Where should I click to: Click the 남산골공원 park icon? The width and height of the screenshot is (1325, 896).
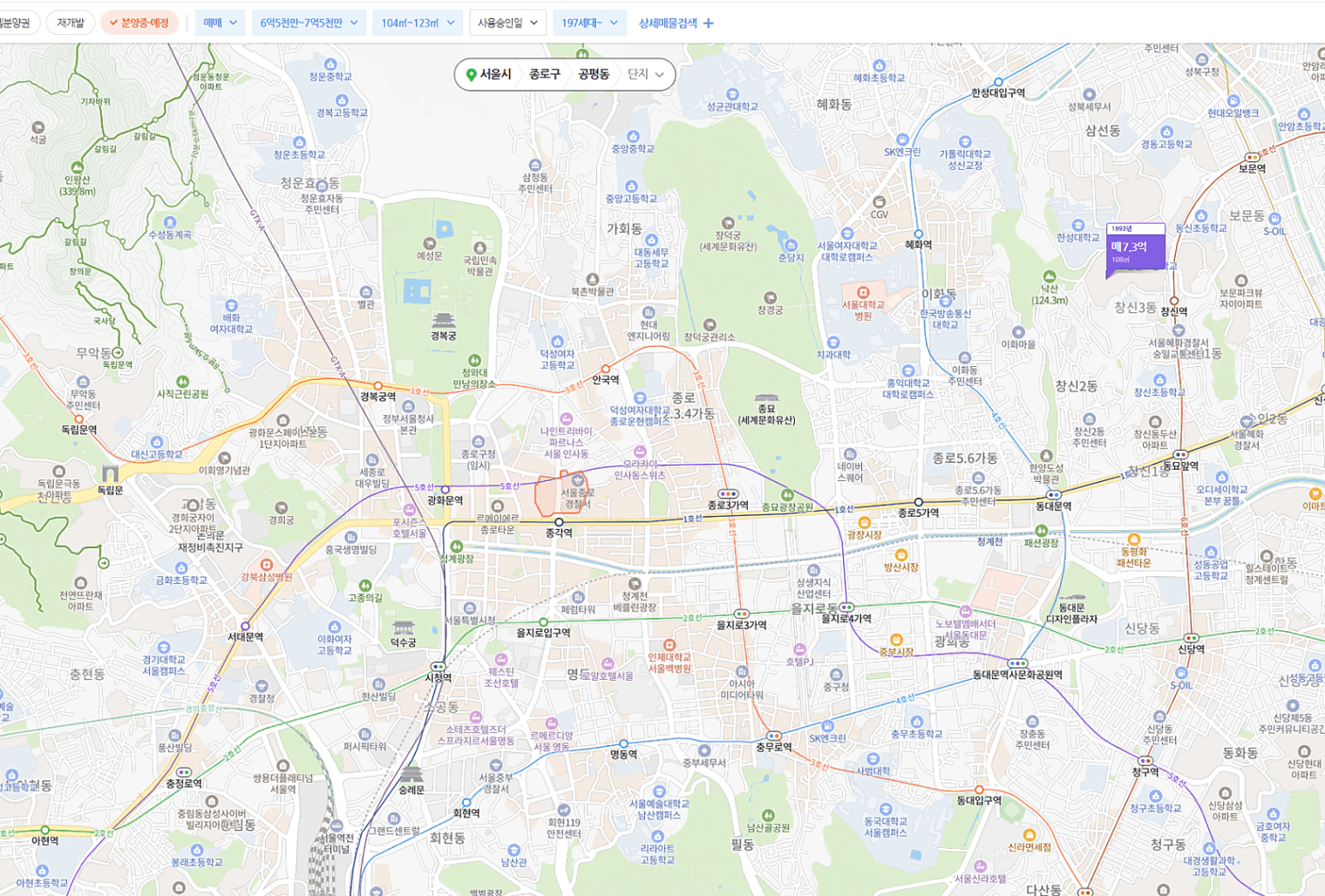[x=768, y=816]
